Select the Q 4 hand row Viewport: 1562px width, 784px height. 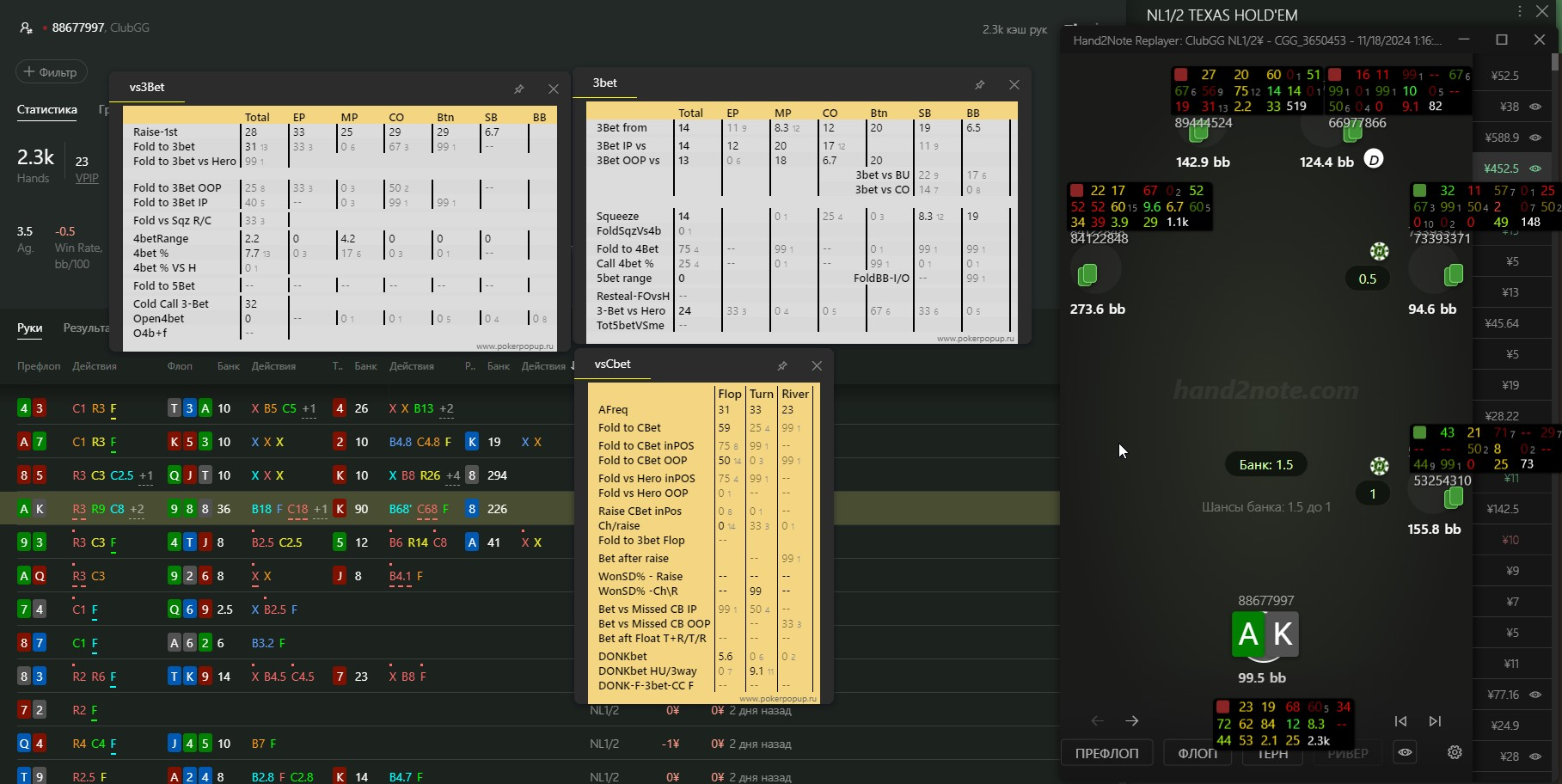tap(530, 744)
